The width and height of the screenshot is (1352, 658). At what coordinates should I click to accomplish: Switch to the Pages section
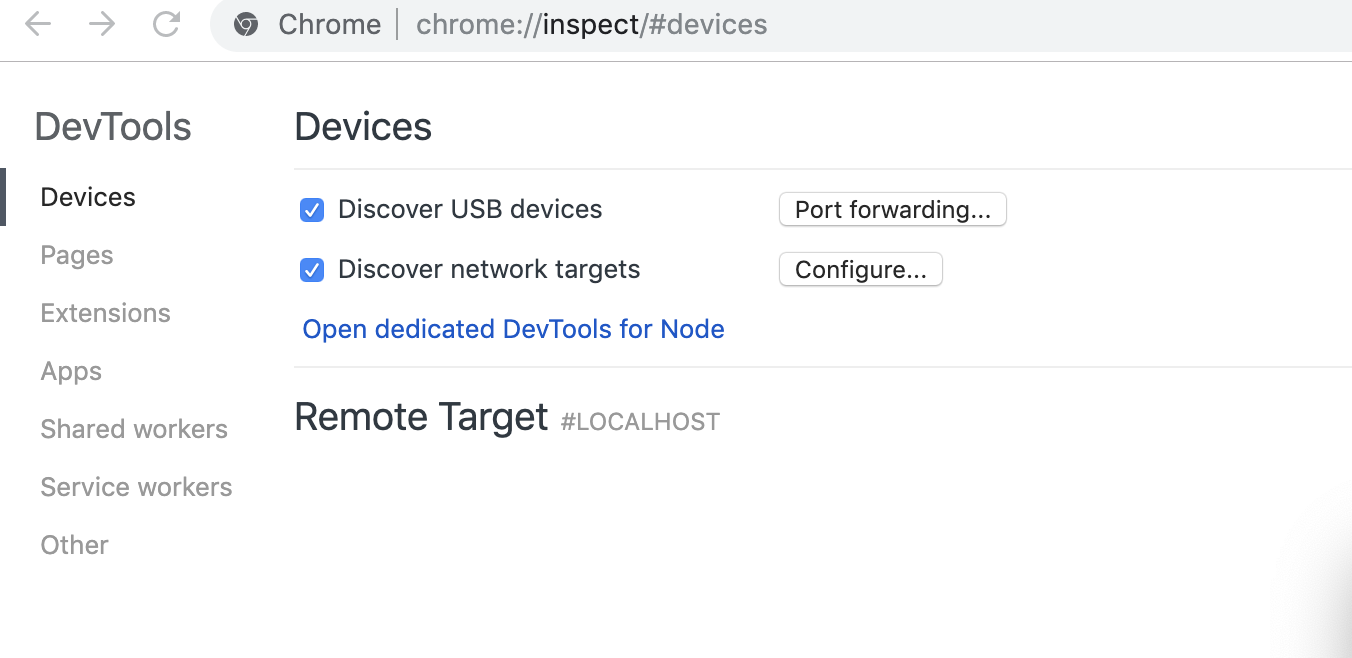76,255
